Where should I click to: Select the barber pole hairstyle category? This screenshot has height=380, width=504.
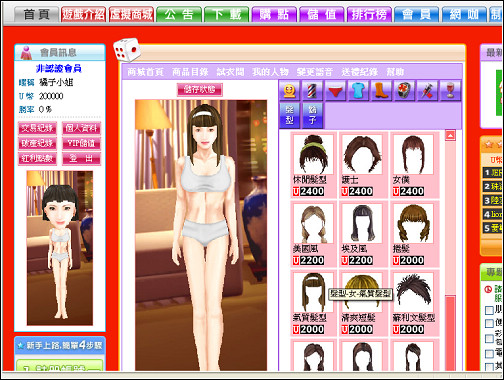(x=311, y=90)
